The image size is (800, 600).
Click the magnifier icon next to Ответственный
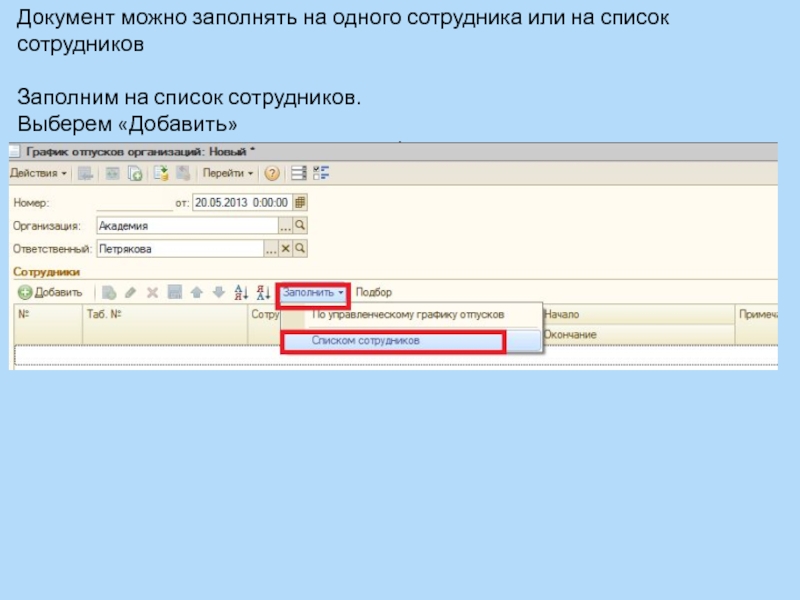click(x=300, y=248)
